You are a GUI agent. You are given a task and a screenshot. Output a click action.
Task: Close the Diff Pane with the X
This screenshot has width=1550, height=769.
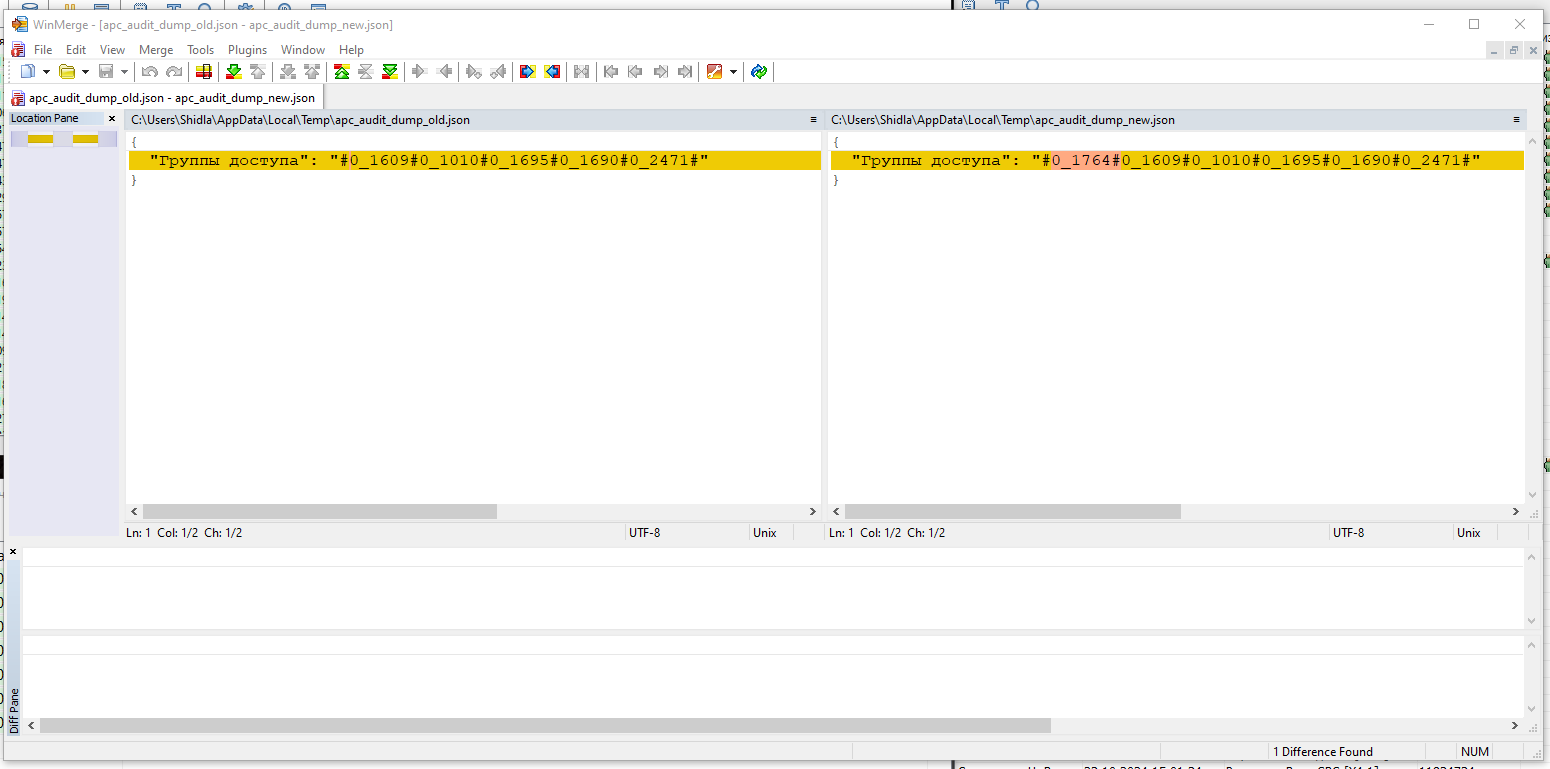tap(13, 552)
